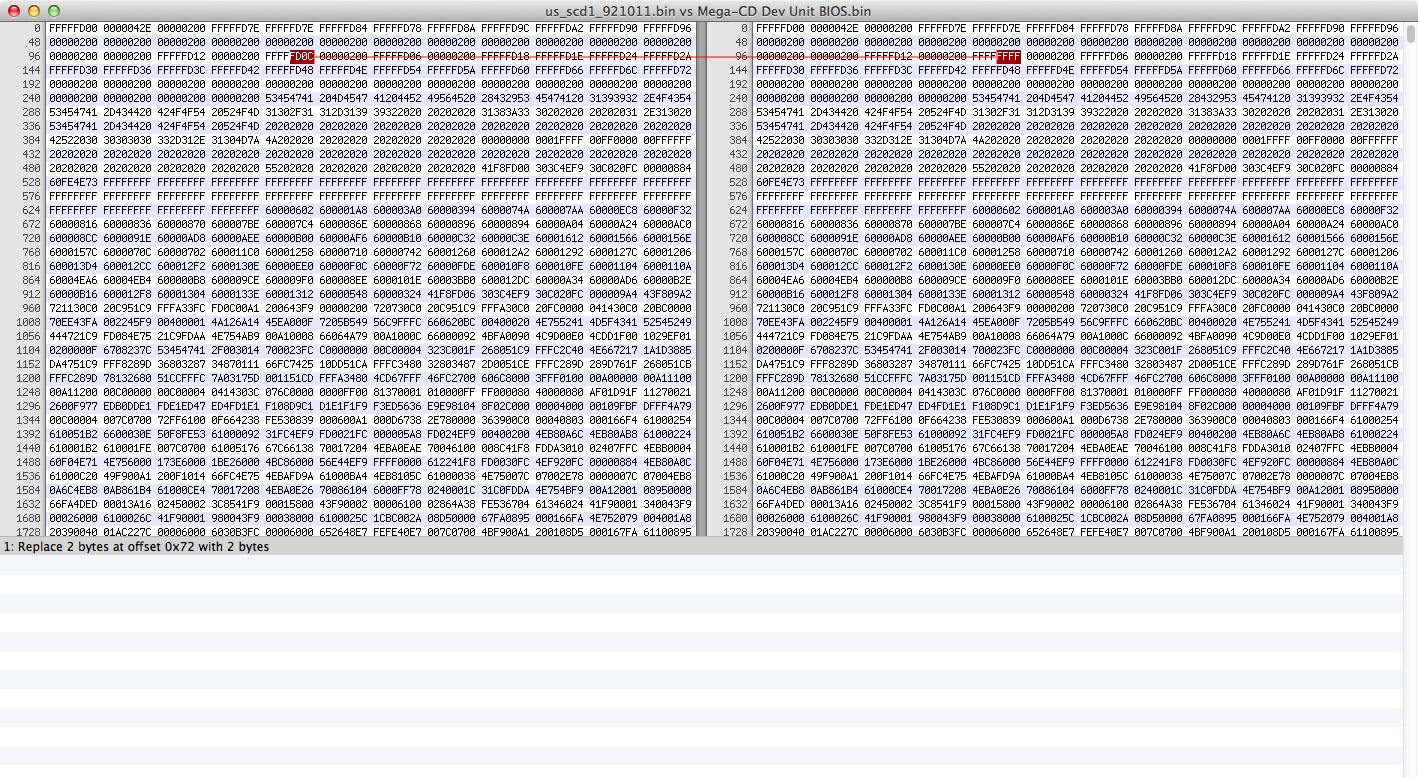Click 444721C9 in row 1056 of the right pane

[x=780, y=337]
